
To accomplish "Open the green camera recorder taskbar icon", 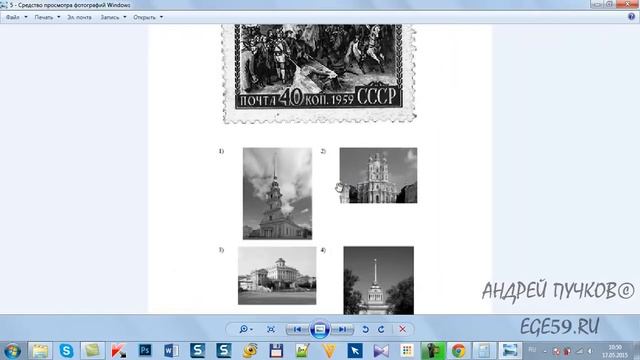I will (433, 351).
